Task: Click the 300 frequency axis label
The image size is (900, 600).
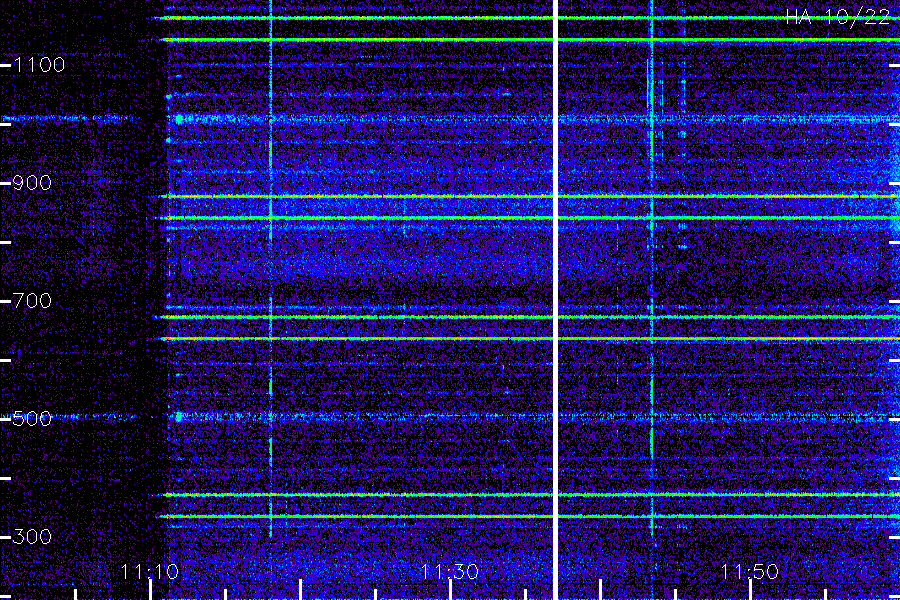Action: tap(32, 537)
